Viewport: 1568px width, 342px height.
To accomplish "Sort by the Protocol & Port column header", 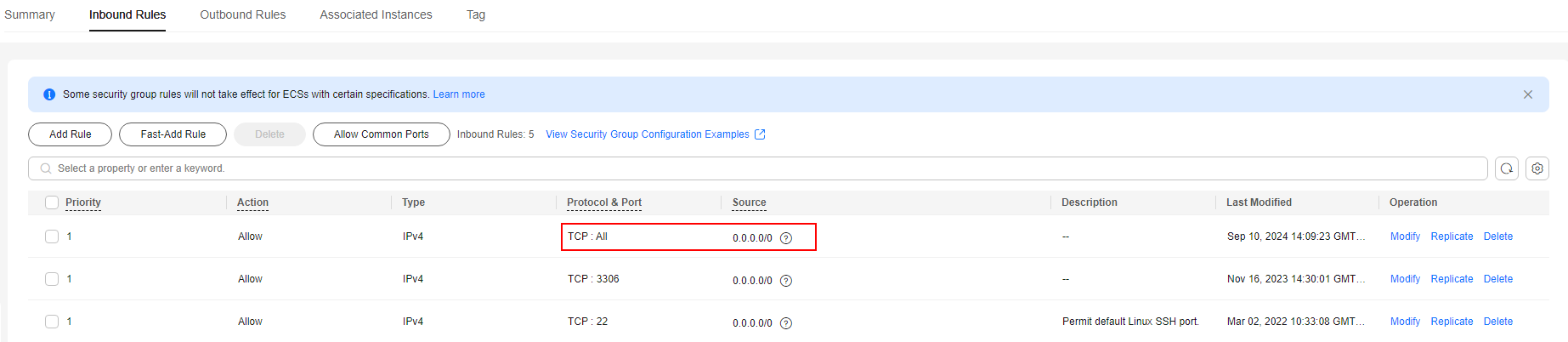I will pos(604,202).
